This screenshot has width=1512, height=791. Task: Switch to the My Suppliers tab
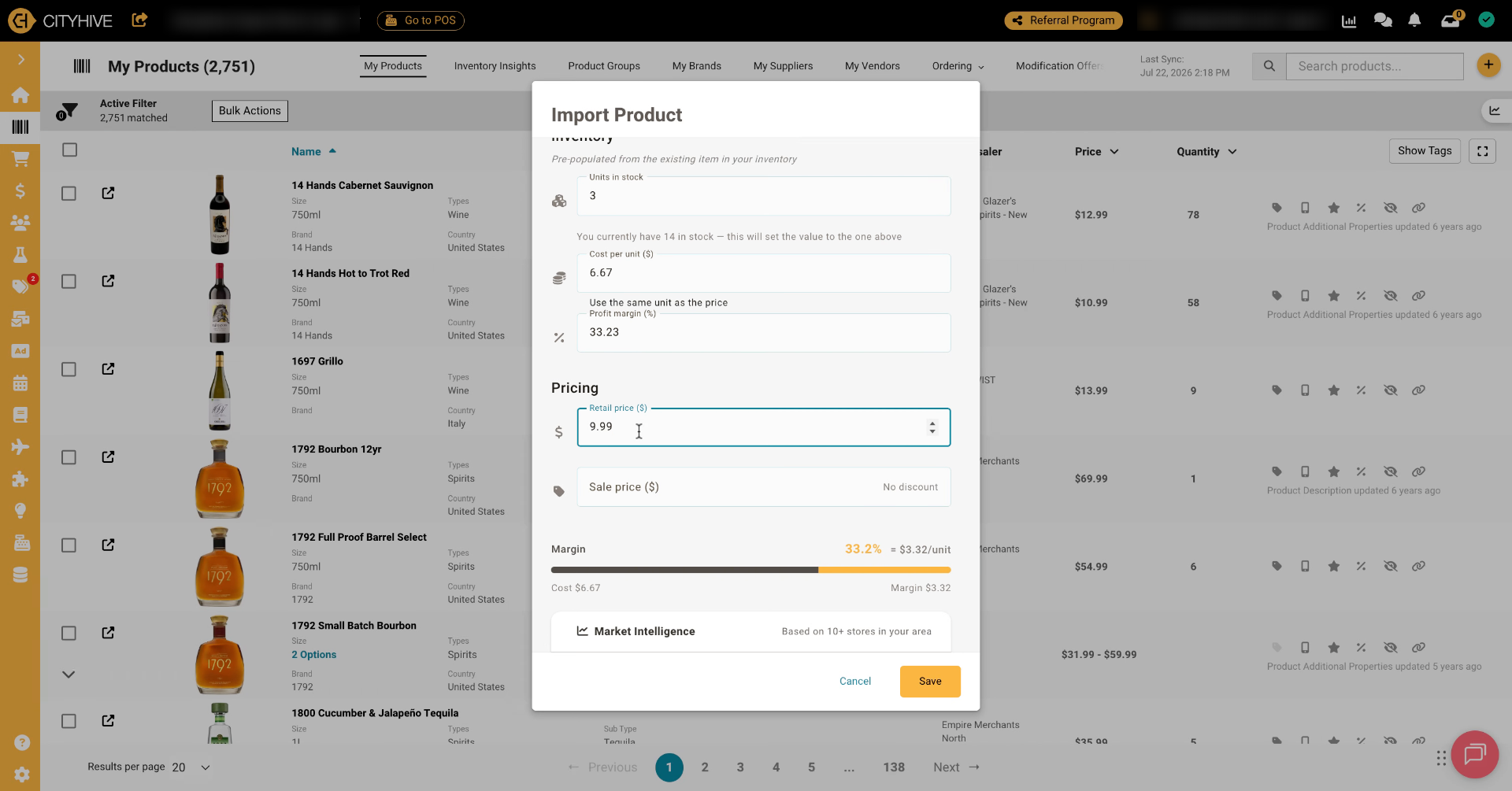(x=783, y=66)
